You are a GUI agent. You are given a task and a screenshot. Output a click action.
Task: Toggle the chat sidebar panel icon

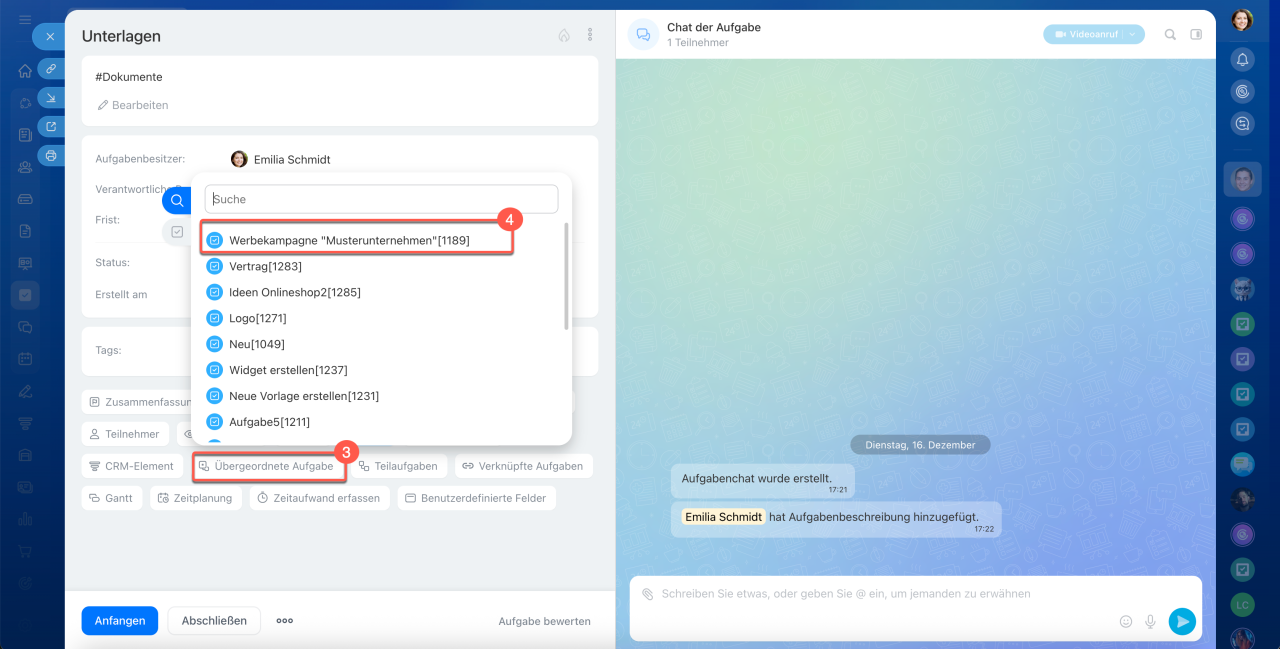[x=1196, y=34]
